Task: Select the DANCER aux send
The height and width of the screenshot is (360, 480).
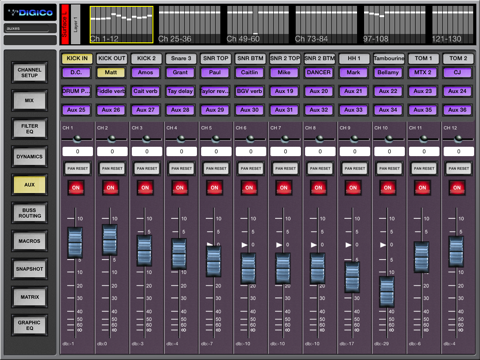Action: pos(319,72)
